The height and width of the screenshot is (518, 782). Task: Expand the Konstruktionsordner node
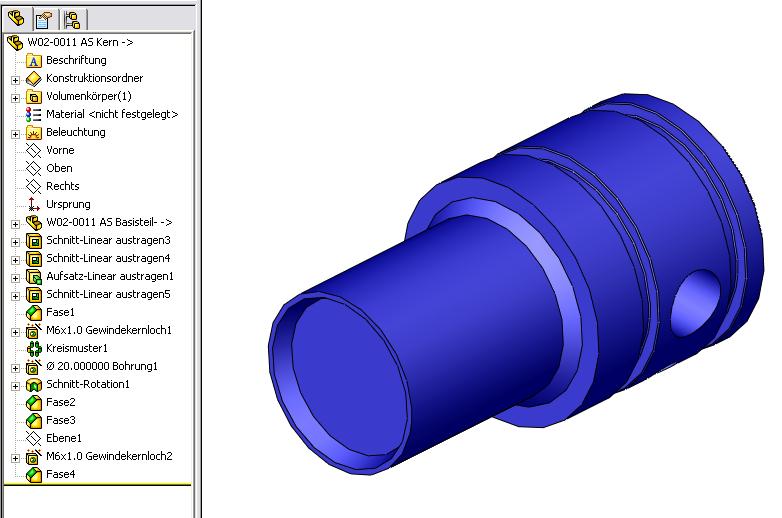pyautogui.click(x=15, y=80)
